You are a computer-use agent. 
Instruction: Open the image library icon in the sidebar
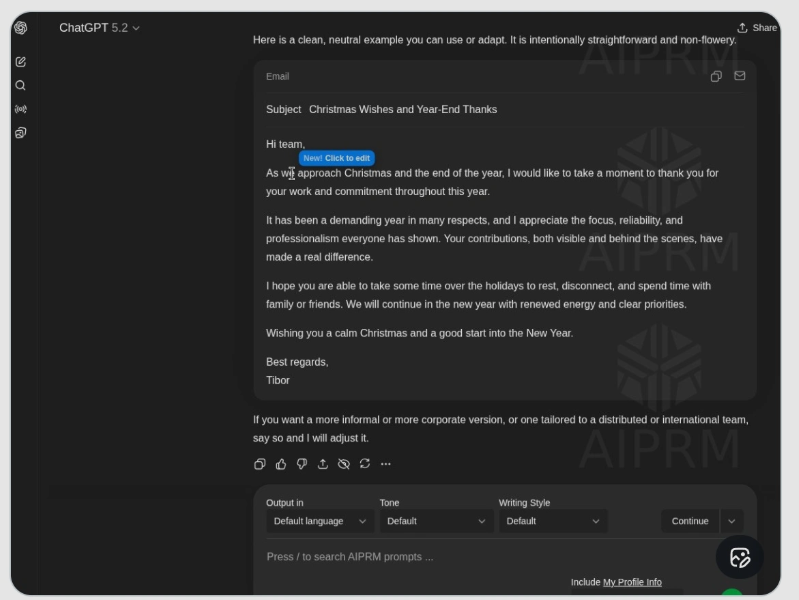pyautogui.click(x=20, y=133)
